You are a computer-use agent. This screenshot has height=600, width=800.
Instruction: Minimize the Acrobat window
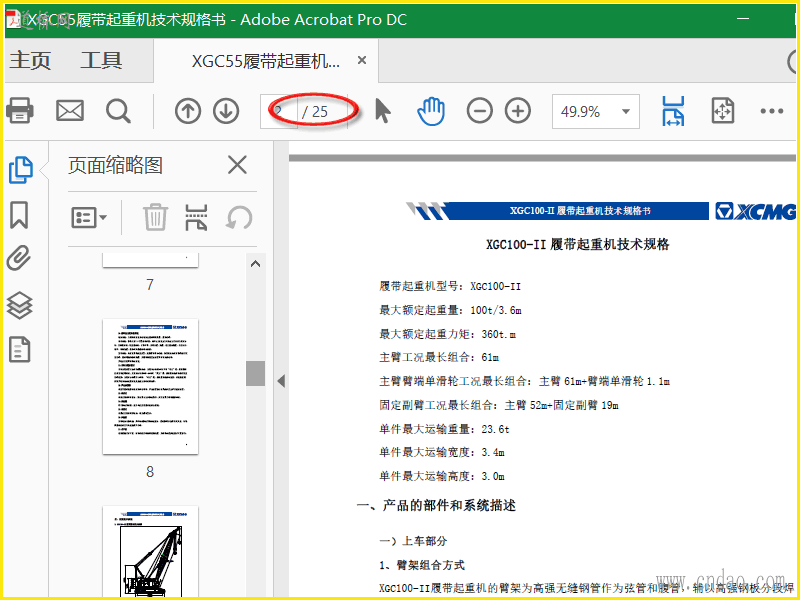coord(743,19)
